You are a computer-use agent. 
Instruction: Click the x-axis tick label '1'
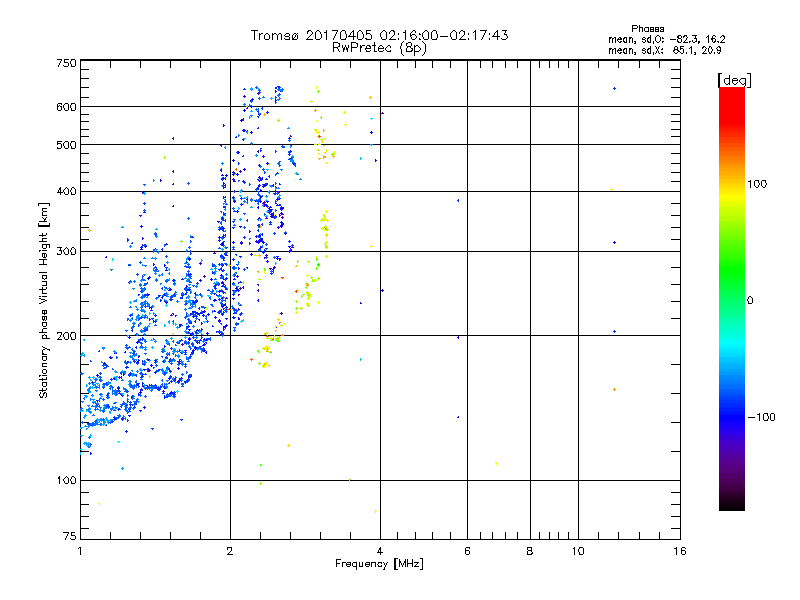80,551
